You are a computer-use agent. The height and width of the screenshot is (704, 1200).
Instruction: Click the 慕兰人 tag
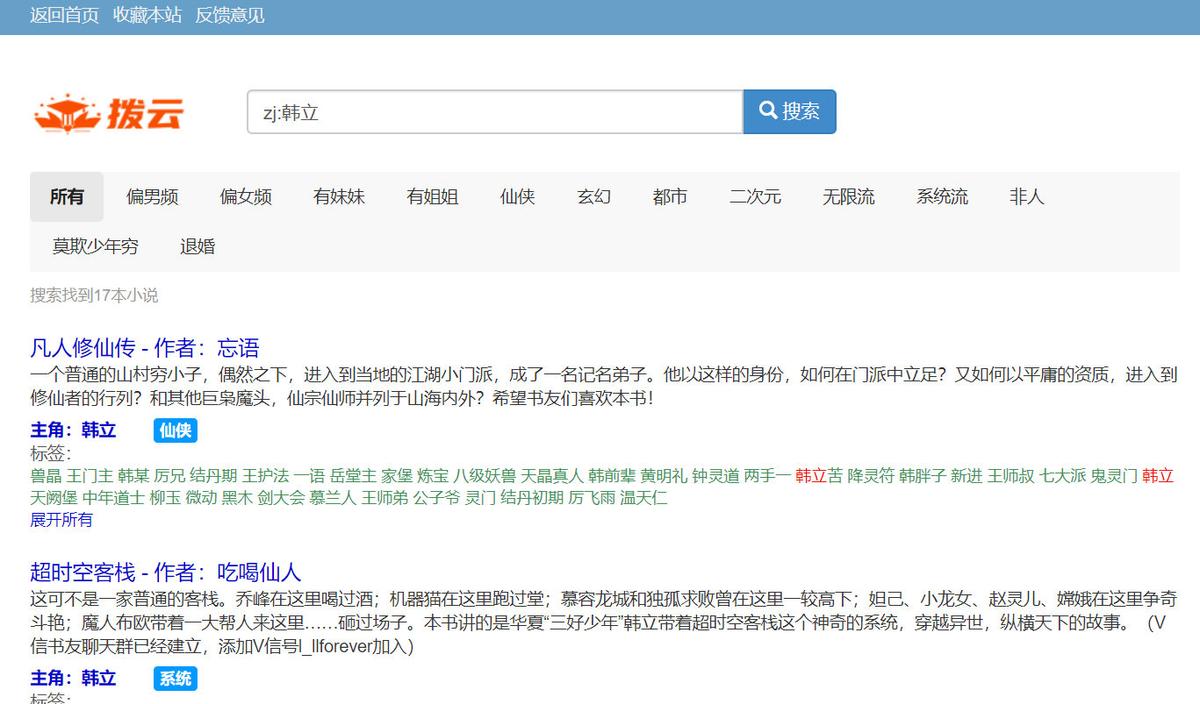[333, 497]
